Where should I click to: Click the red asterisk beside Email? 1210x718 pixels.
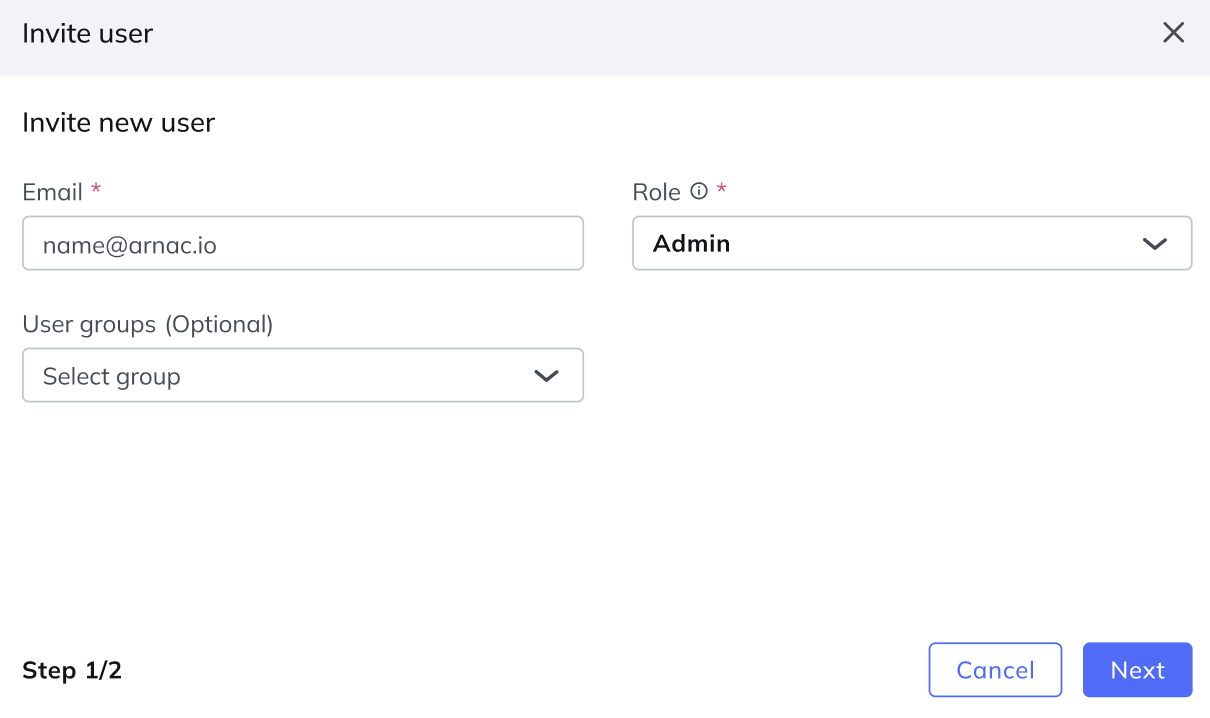(96, 189)
